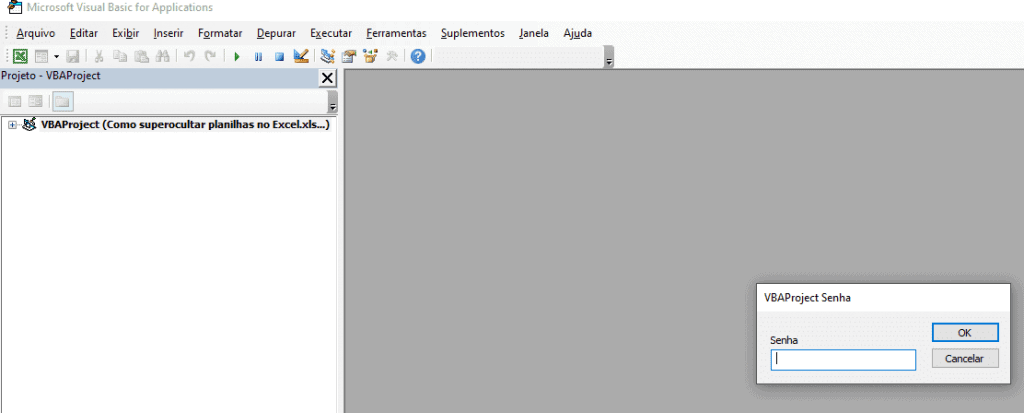The width and height of the screenshot is (1024, 413).
Task: Click the Redo arrow icon
Action: click(210, 56)
